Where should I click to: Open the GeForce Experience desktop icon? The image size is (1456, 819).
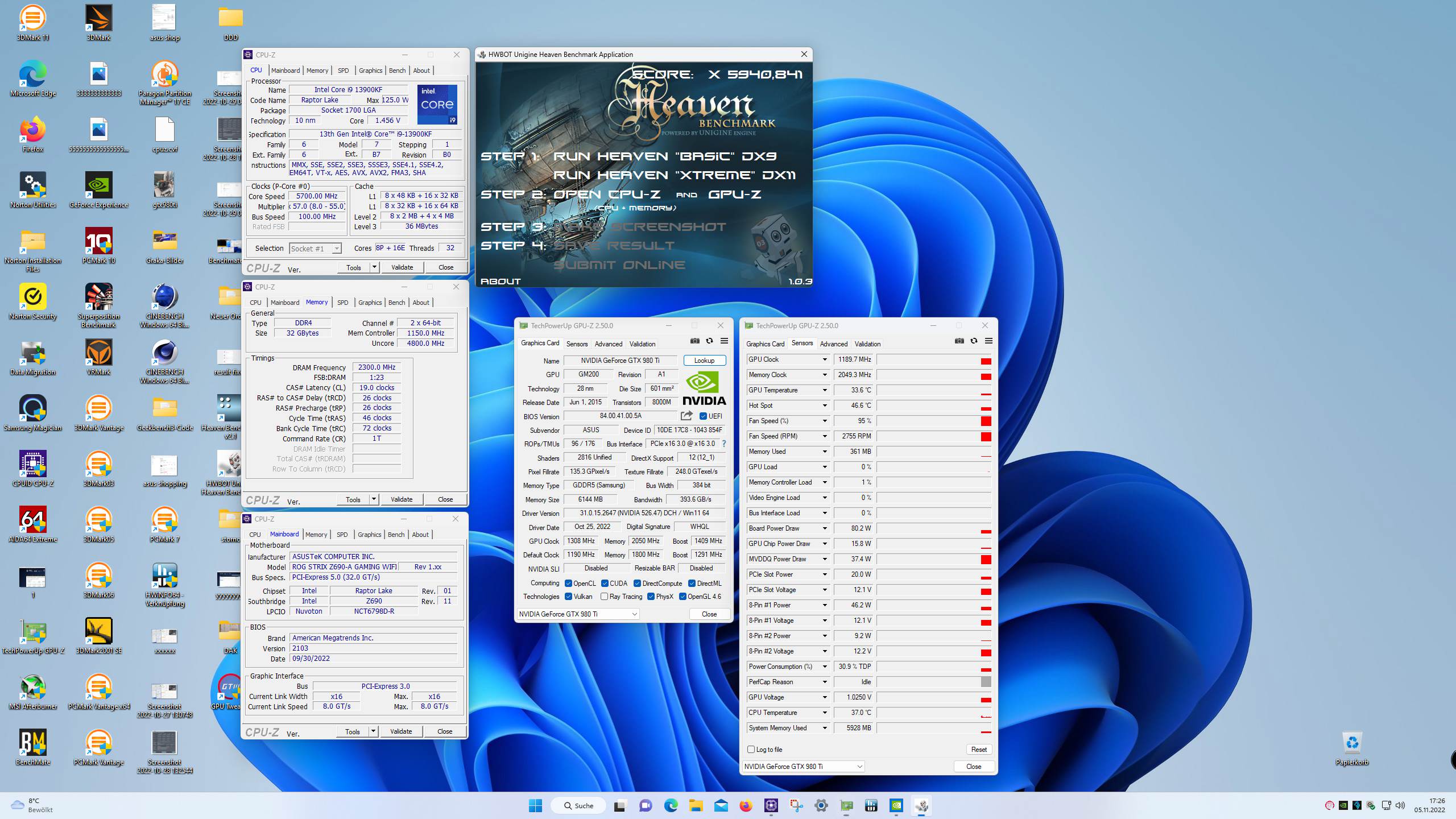point(98,191)
